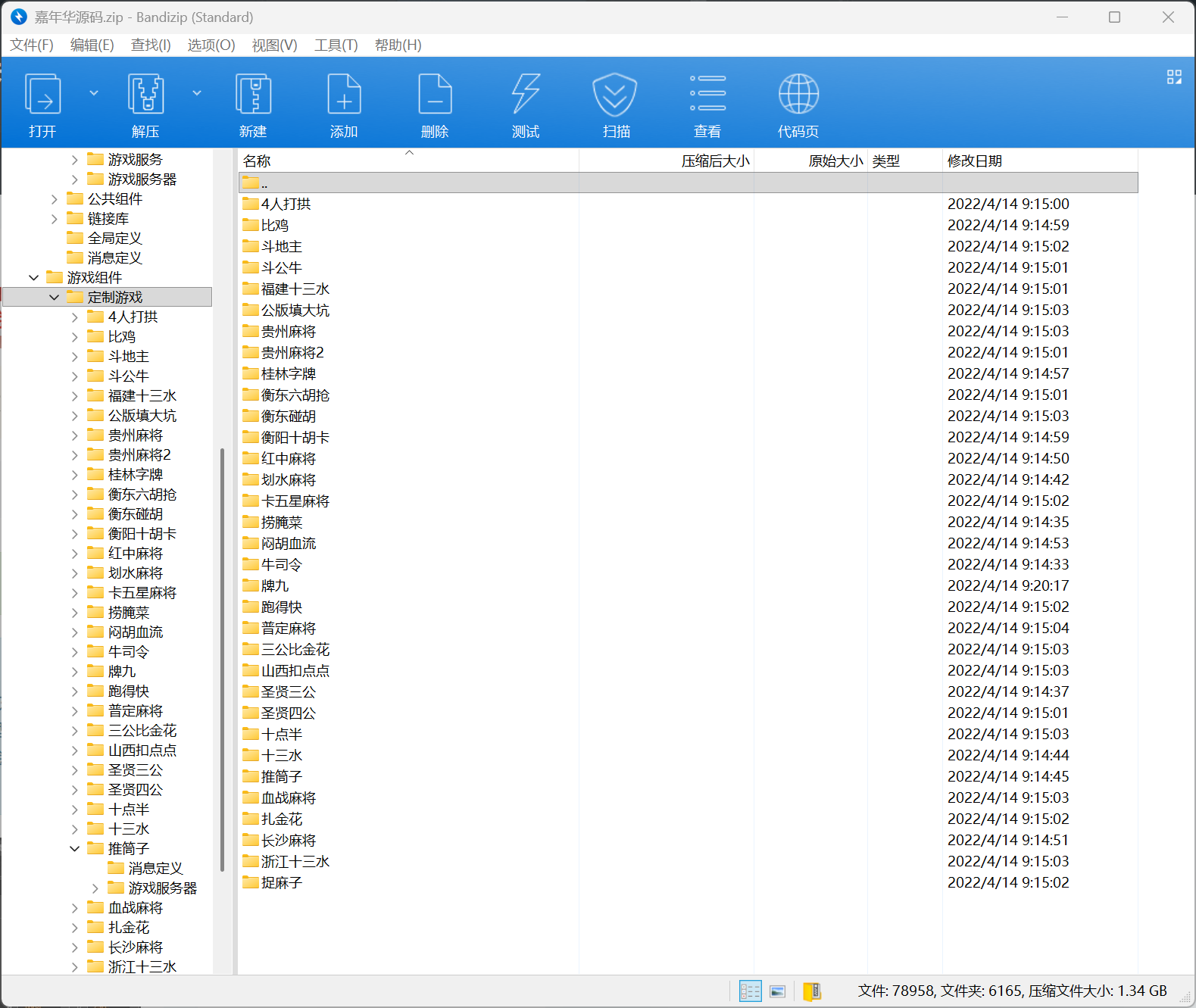The width and height of the screenshot is (1196, 1008).
Task: Open the 工具(T) menu
Action: tap(336, 45)
